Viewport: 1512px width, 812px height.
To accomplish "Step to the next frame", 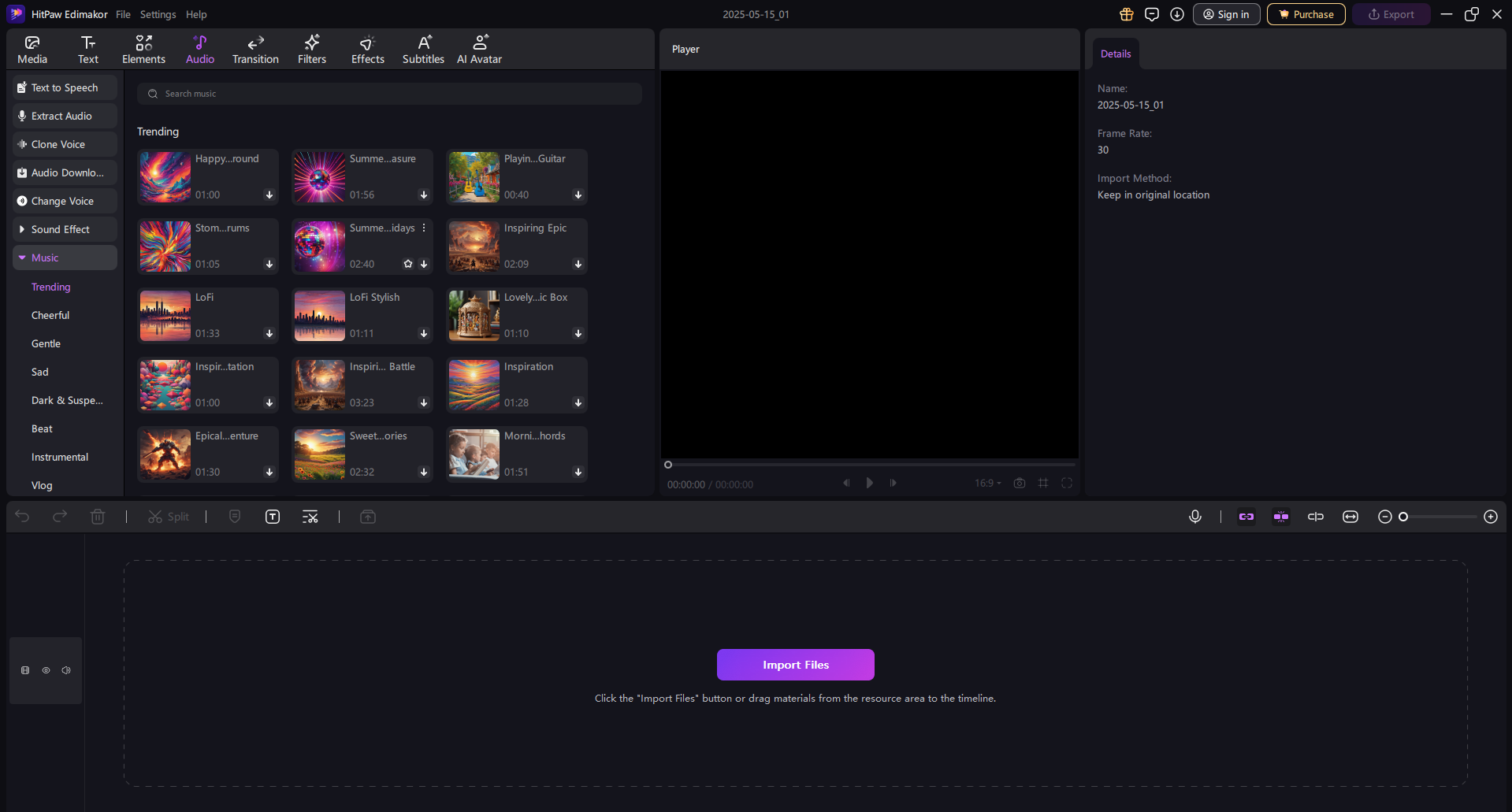I will pos(893,483).
